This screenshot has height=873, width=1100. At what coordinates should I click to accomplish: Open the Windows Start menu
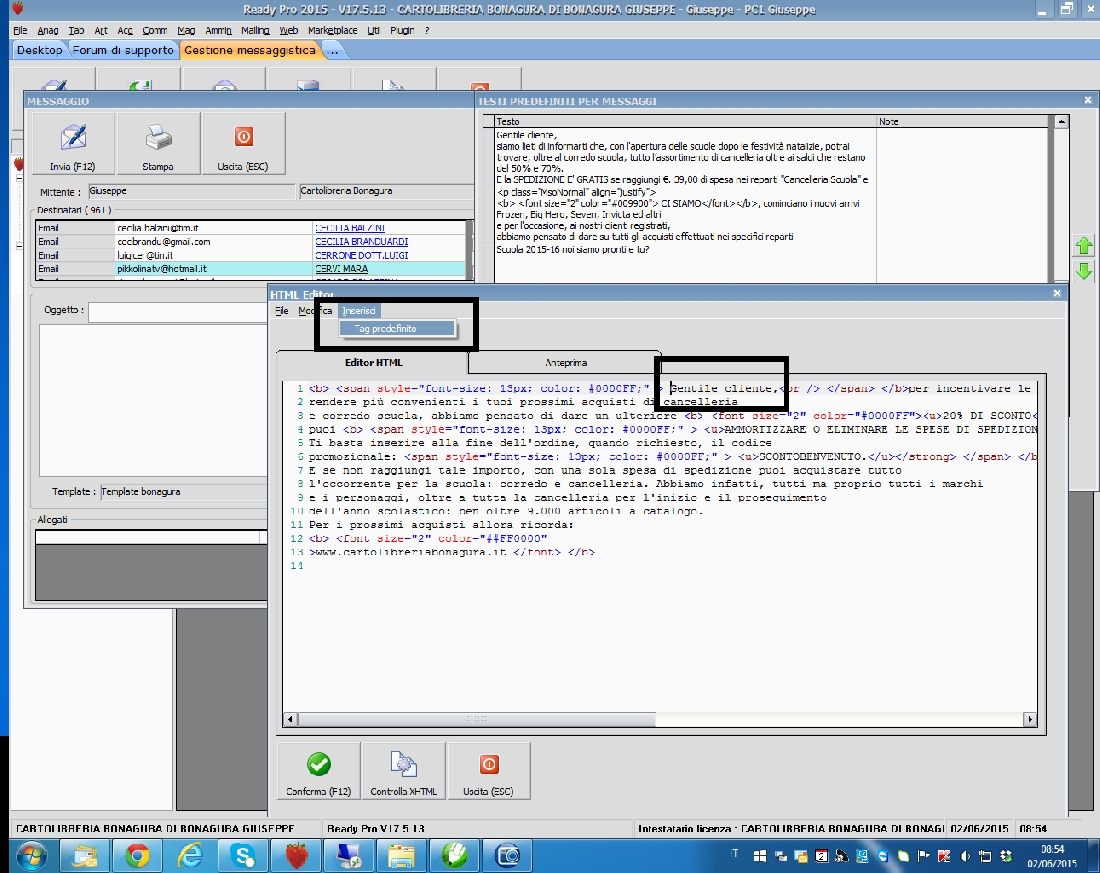tap(31, 856)
